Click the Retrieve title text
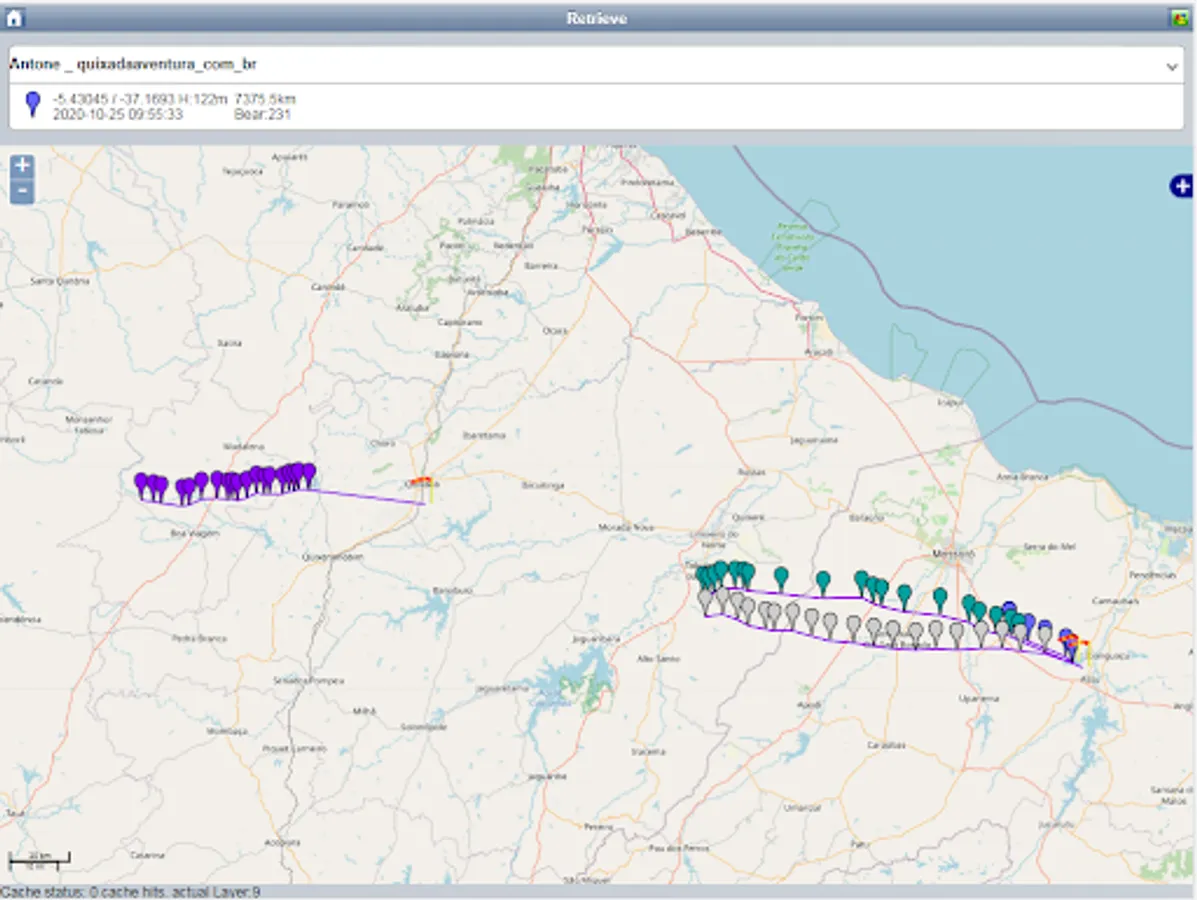The height and width of the screenshot is (900, 1197). pos(597,18)
